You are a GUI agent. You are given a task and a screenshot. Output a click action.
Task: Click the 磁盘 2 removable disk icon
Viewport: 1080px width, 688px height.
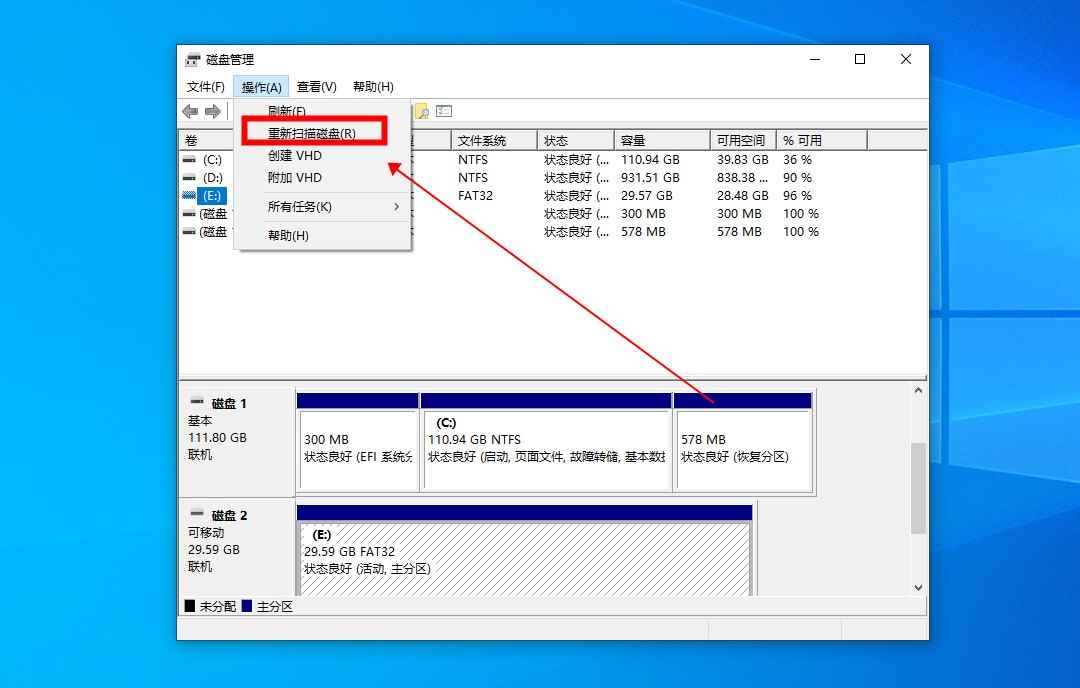click(199, 513)
